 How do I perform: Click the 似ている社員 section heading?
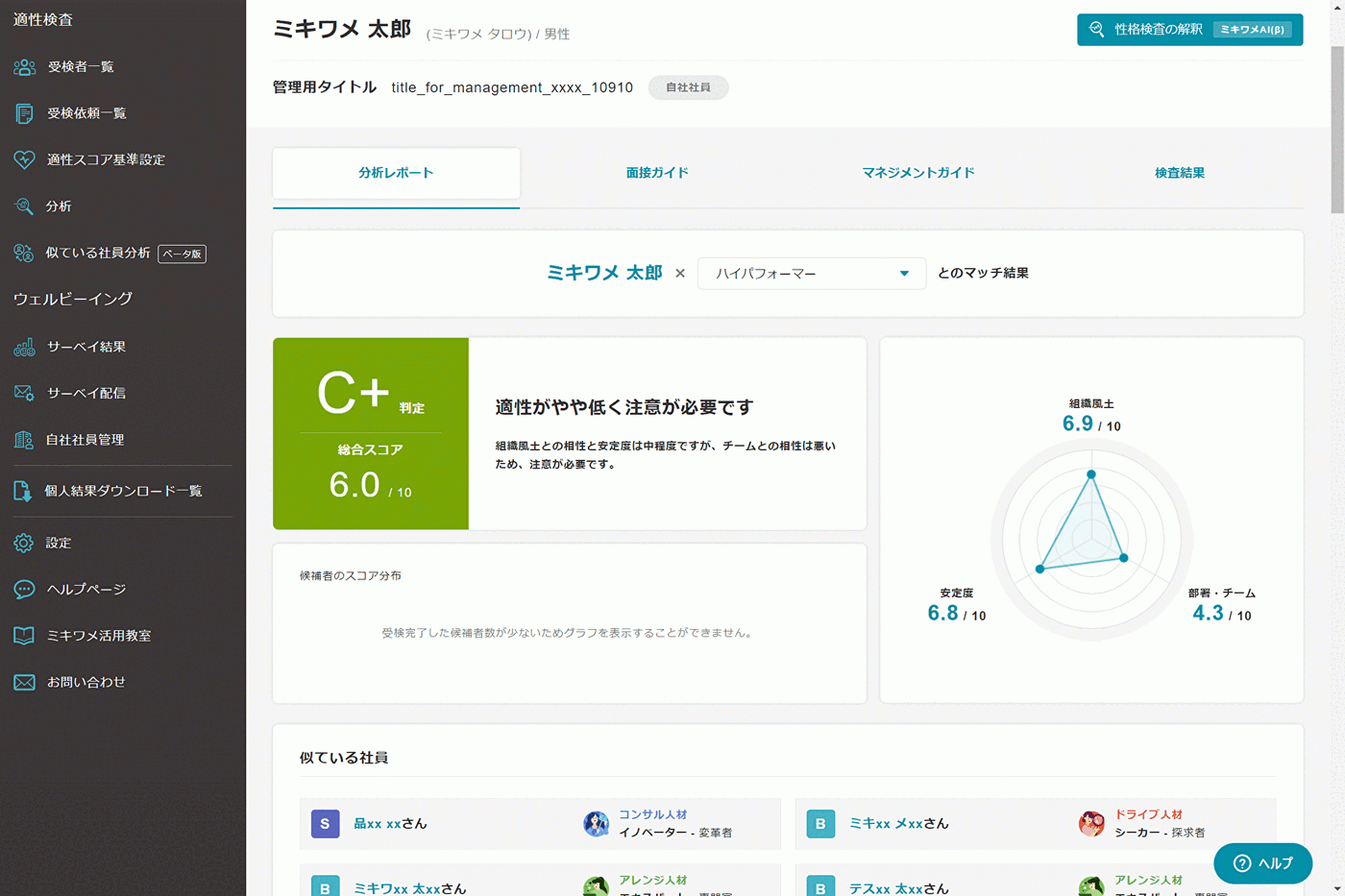[344, 758]
